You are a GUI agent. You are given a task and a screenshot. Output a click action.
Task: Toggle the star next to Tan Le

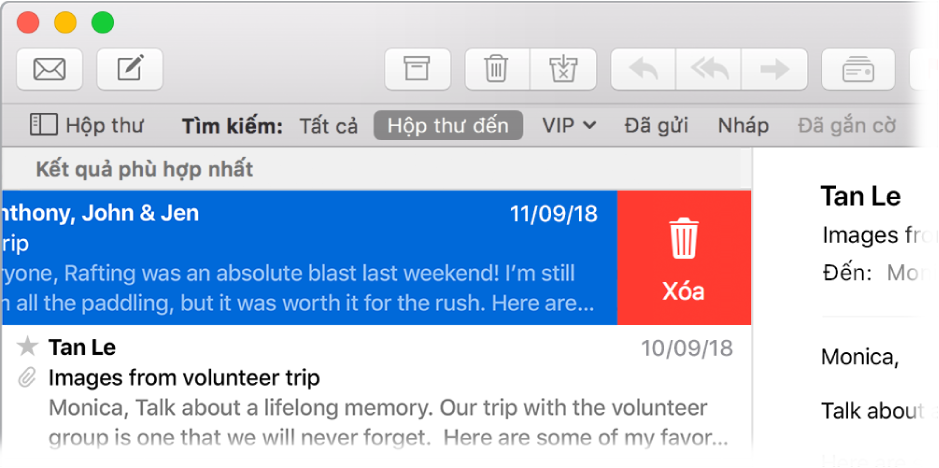(x=29, y=347)
